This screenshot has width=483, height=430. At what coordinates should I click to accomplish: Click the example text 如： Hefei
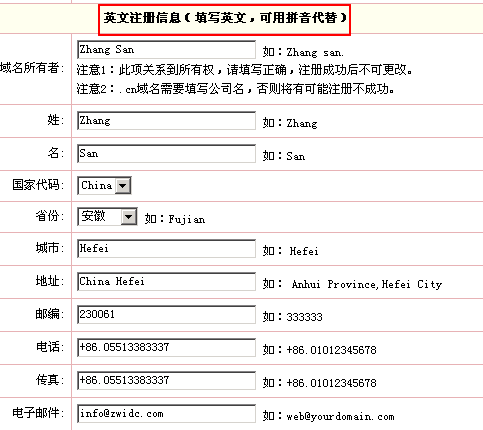pyautogui.click(x=290, y=251)
